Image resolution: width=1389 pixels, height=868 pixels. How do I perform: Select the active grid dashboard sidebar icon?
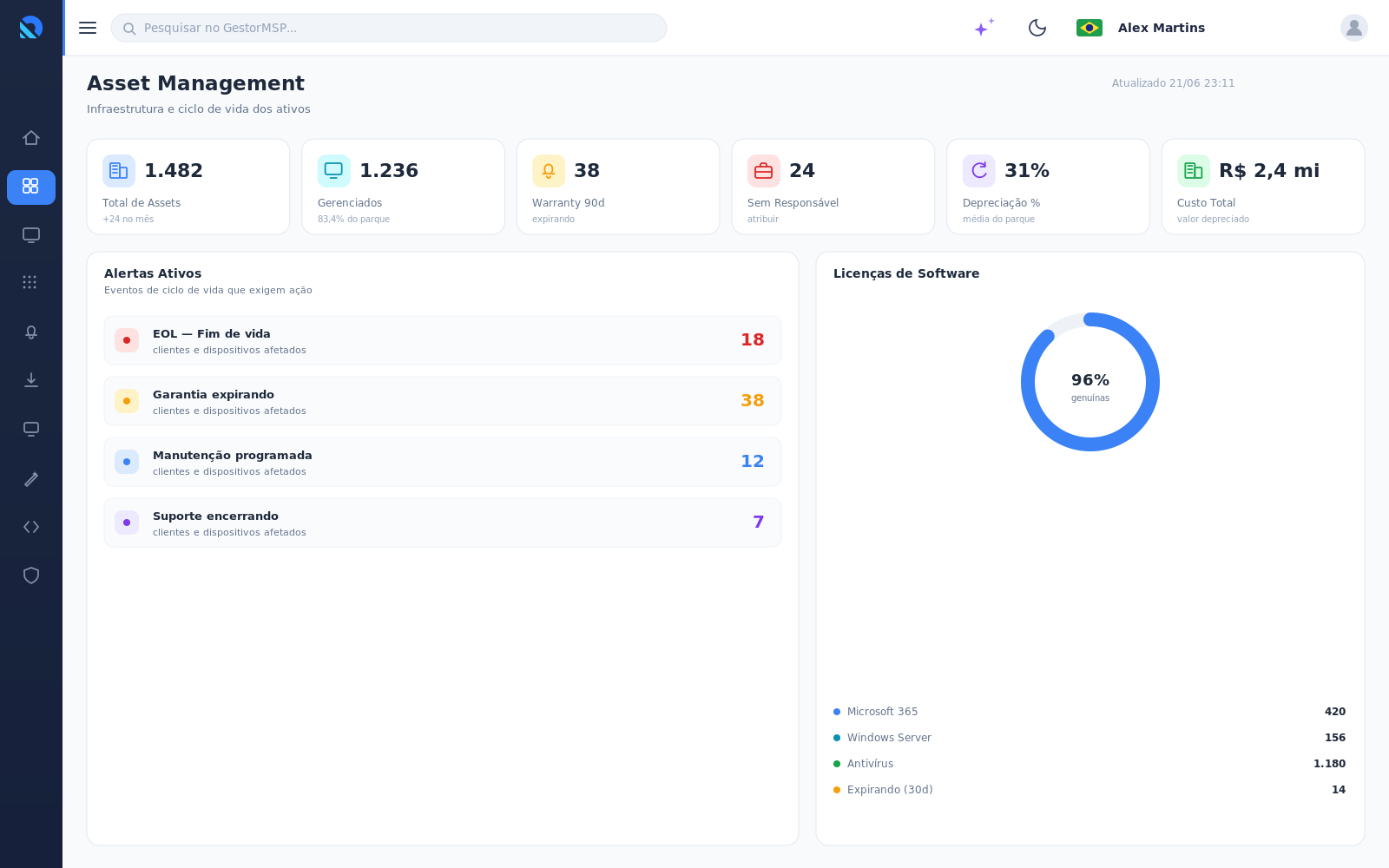pos(31,187)
